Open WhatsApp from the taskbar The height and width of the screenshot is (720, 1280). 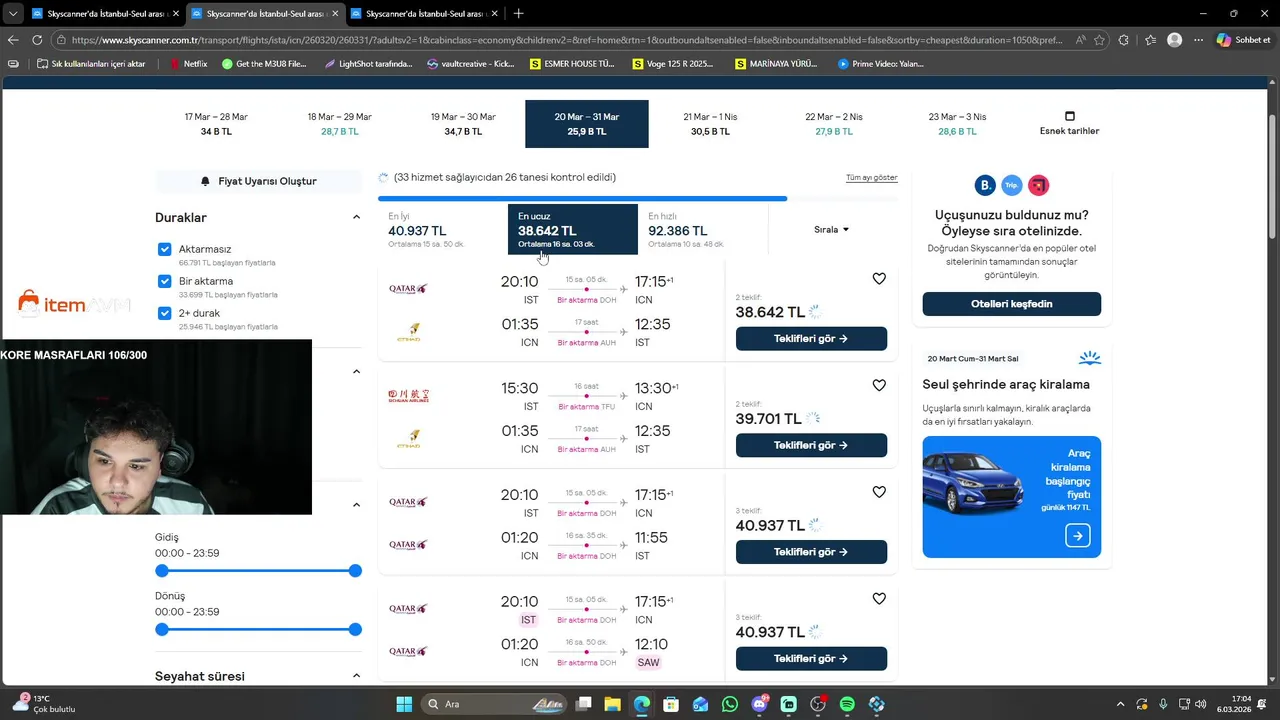point(730,704)
